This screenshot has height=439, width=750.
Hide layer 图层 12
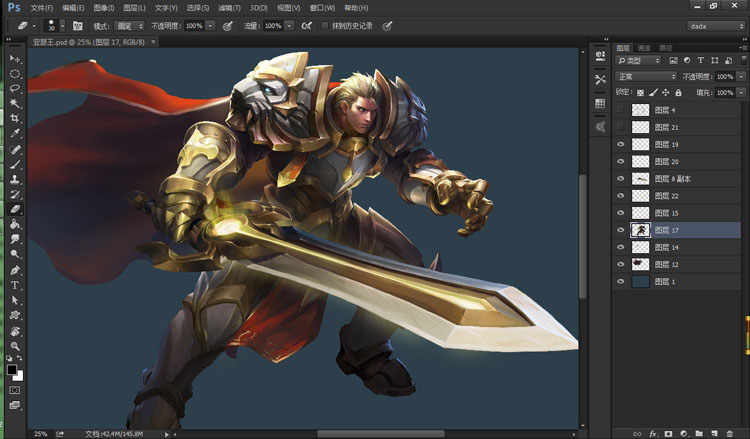point(620,264)
